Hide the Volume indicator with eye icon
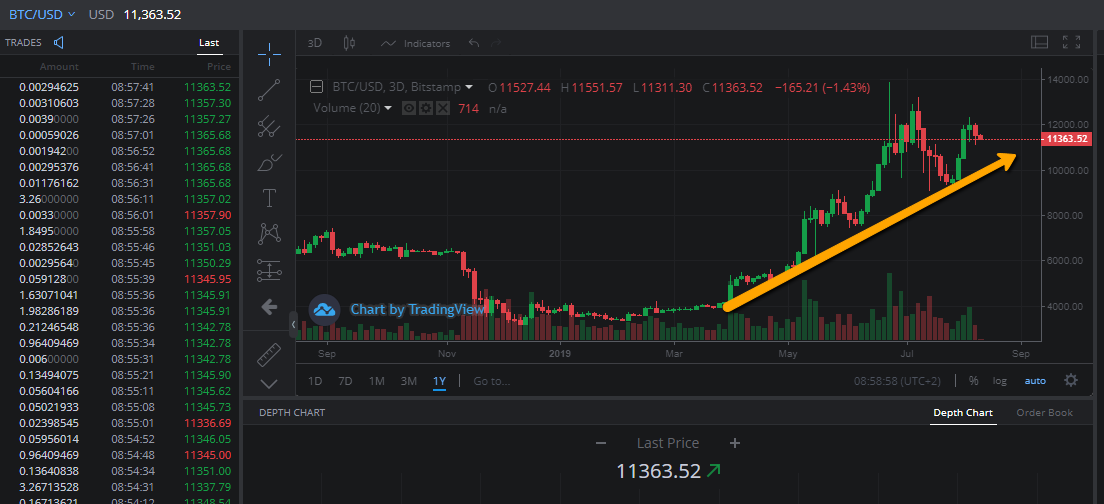 [x=408, y=108]
